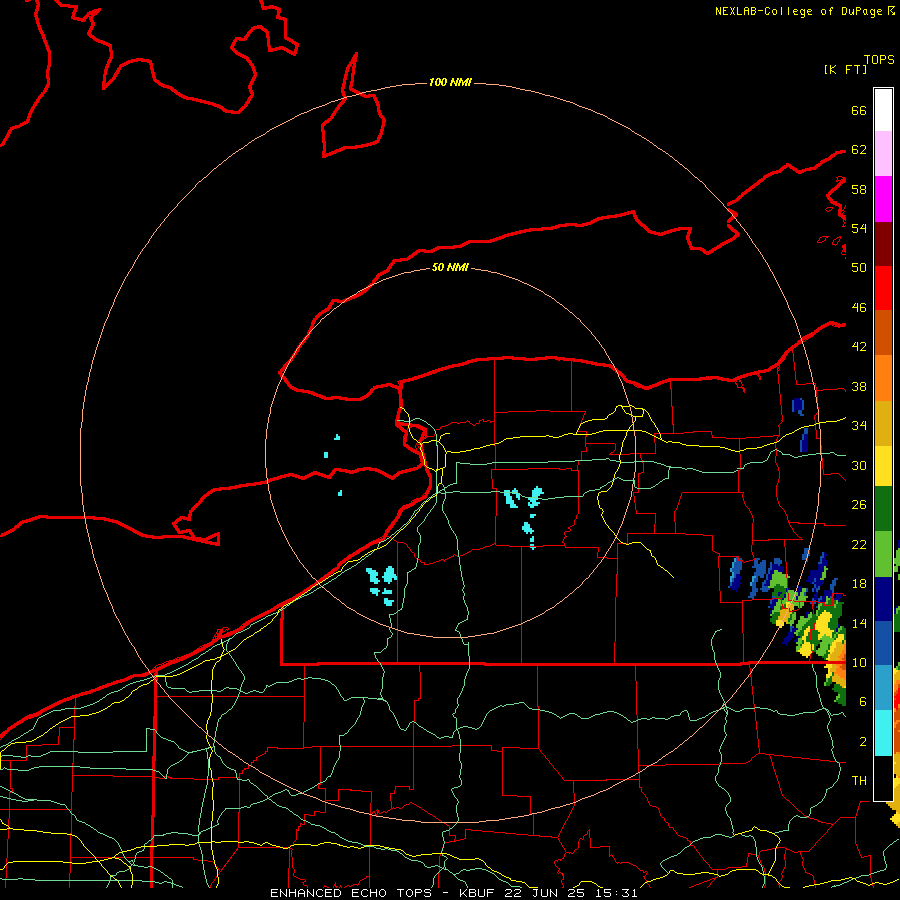Click the magenta swatch in the echo tops scale
This screenshot has height=900, width=900.
tap(883, 199)
